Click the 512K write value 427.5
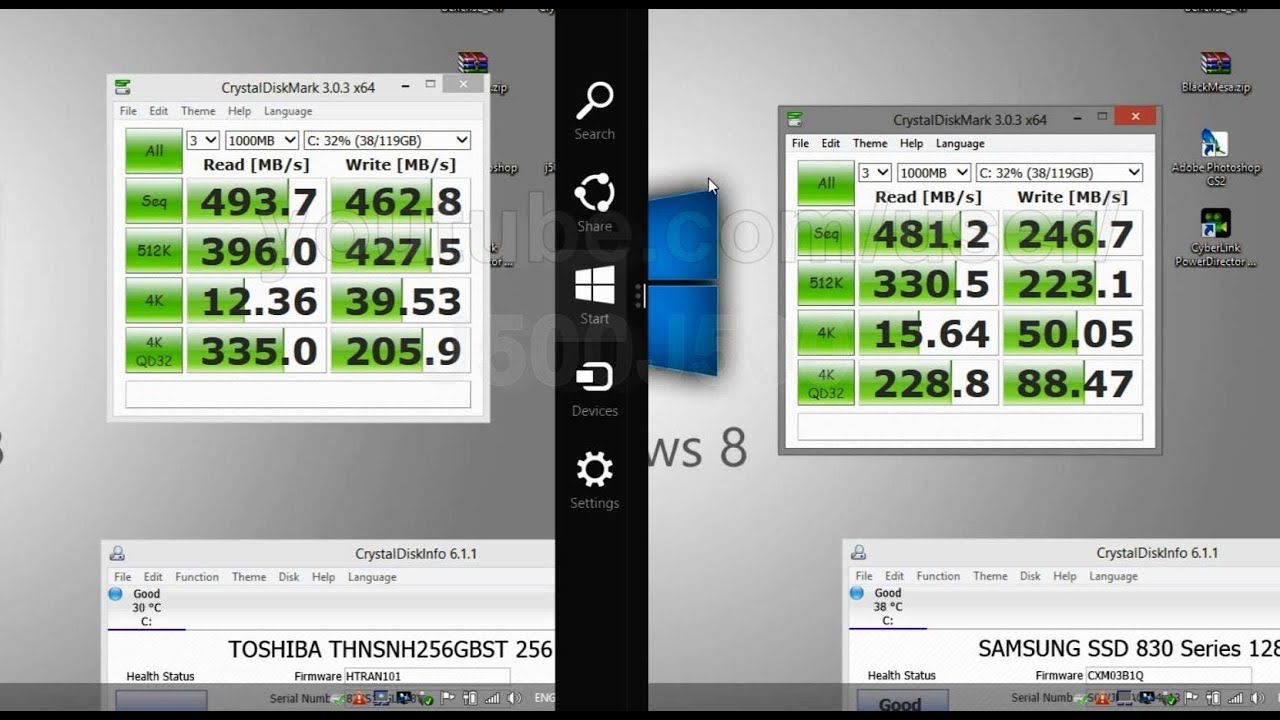The image size is (1280, 720). point(401,251)
